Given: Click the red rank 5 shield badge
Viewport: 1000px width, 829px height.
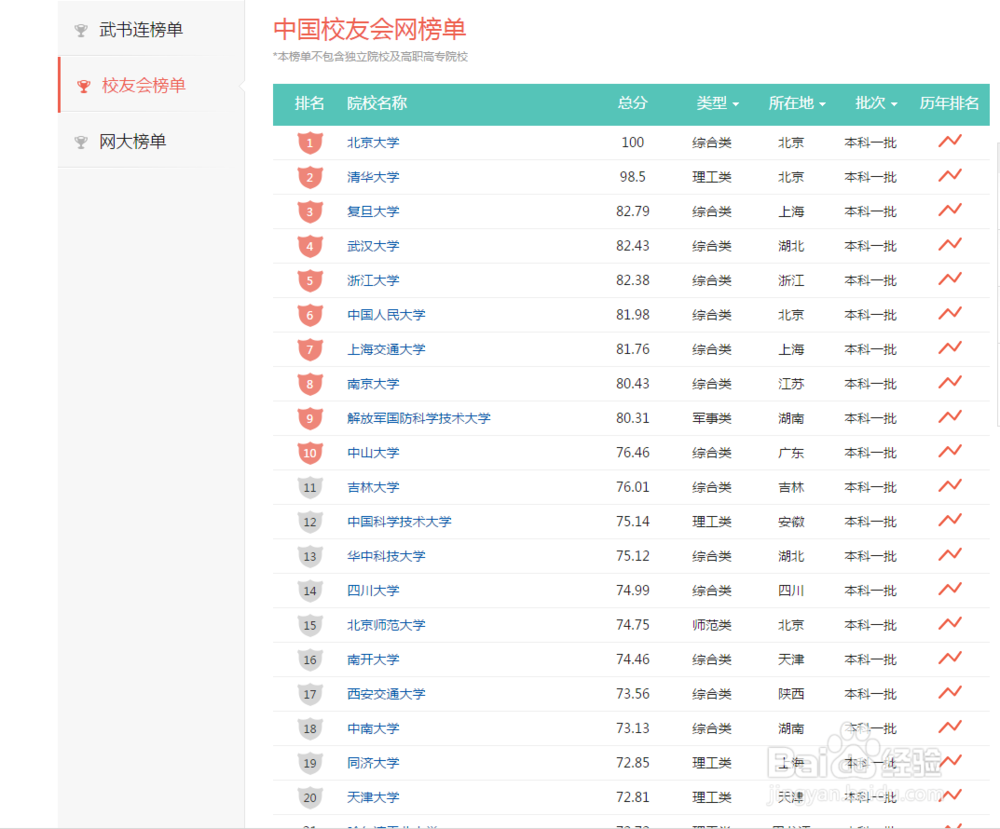Looking at the screenshot, I should 310,281.
